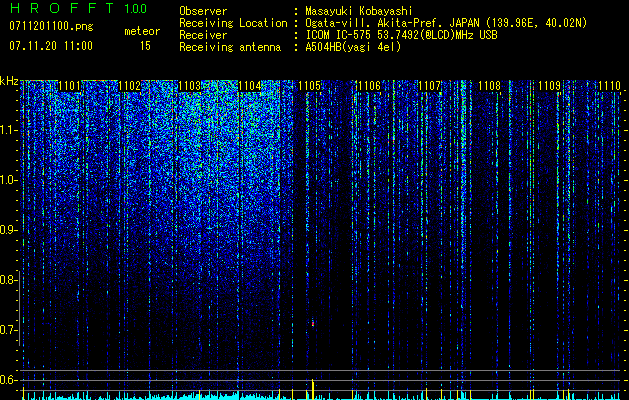
Task: Click the 1.0 kHz axis label
Action: [x=8, y=180]
